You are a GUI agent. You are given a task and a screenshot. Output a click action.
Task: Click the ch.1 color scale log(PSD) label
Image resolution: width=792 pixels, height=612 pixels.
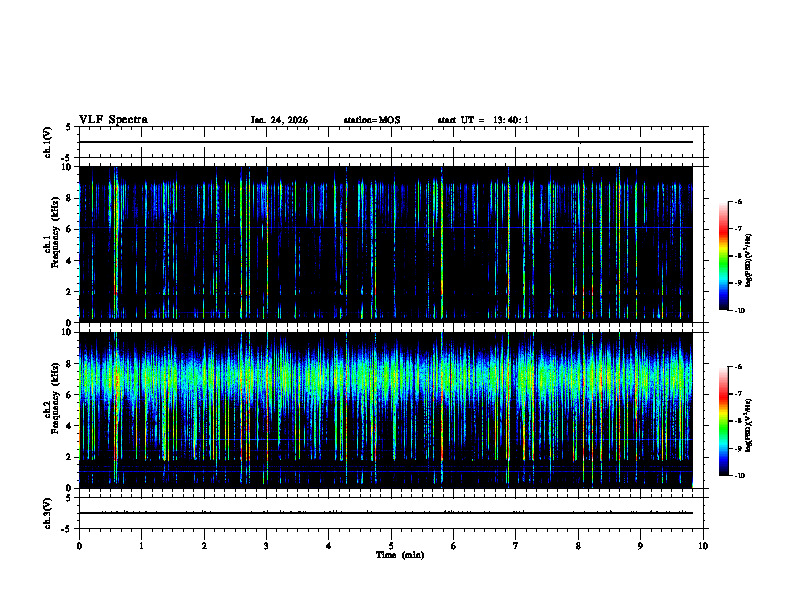tap(749, 260)
